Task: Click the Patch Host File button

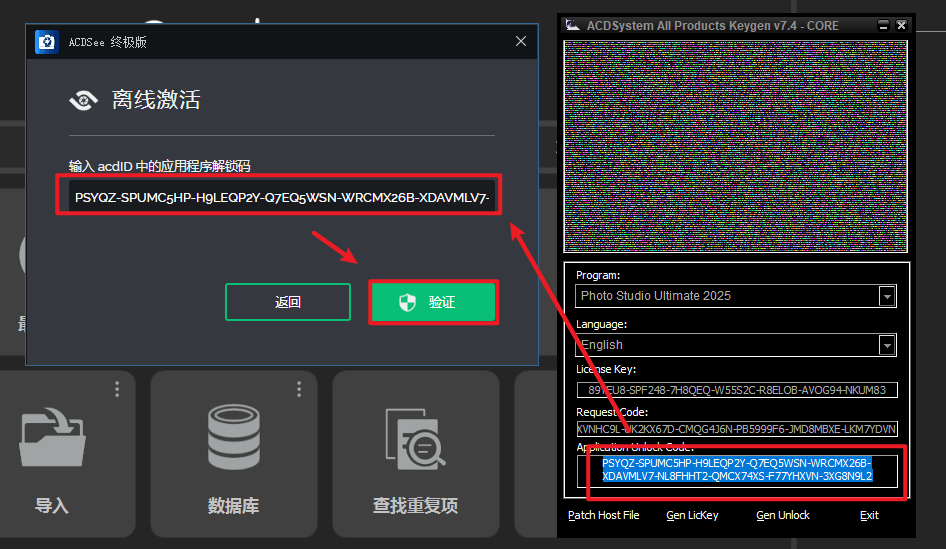Action: (x=603, y=515)
